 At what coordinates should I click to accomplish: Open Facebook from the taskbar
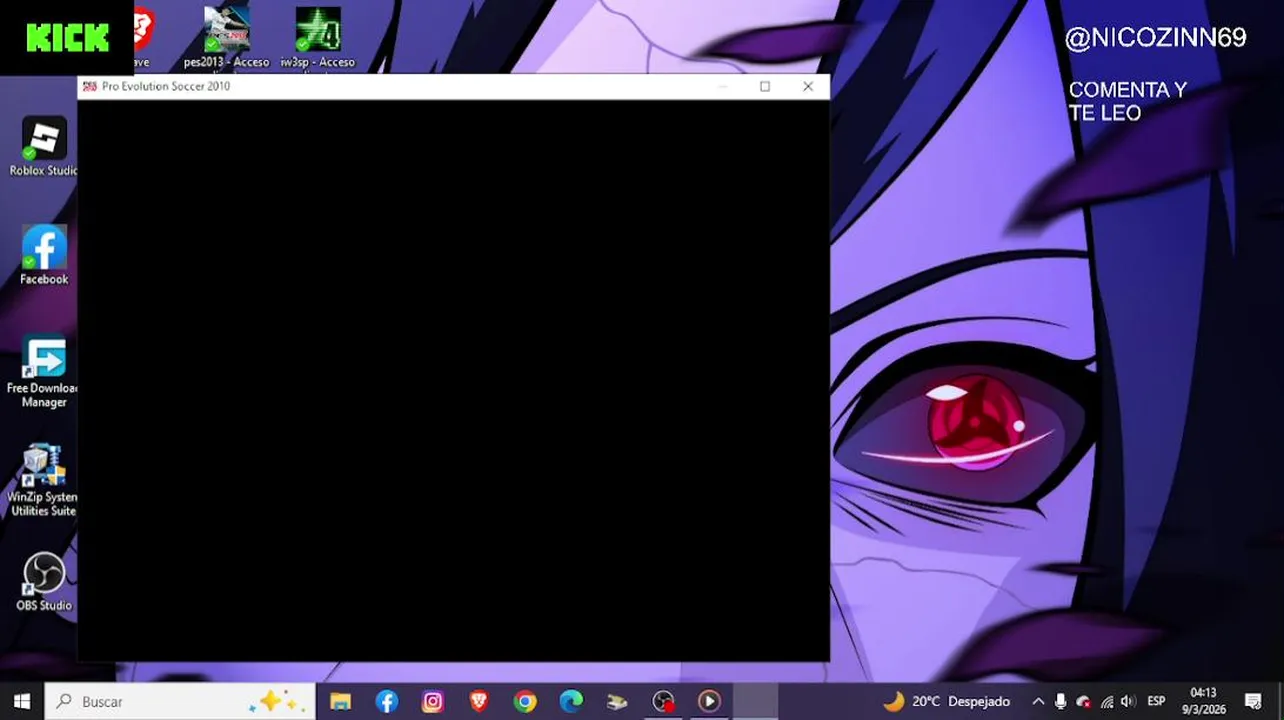387,702
